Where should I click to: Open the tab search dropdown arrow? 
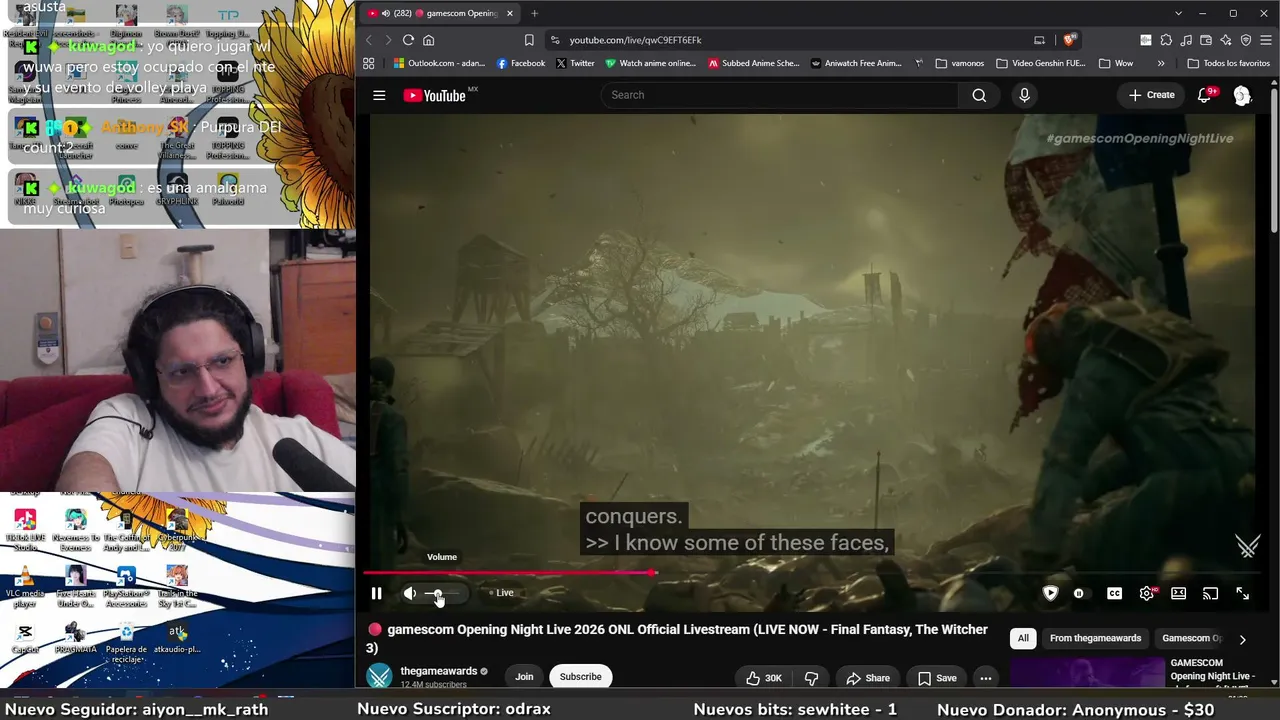pyautogui.click(x=1178, y=13)
